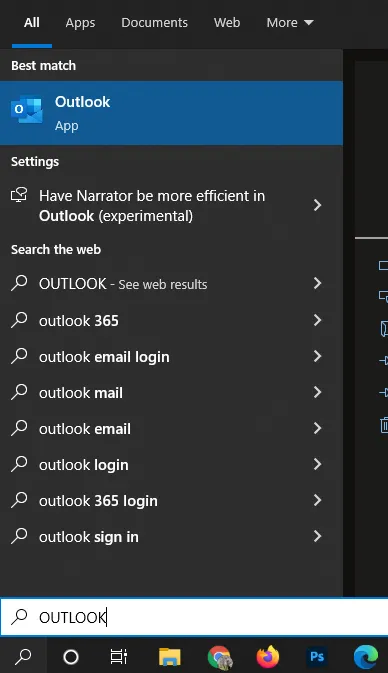Click magnifier icon beside outlook mail
This screenshot has height=673, width=388.
click(x=19, y=392)
